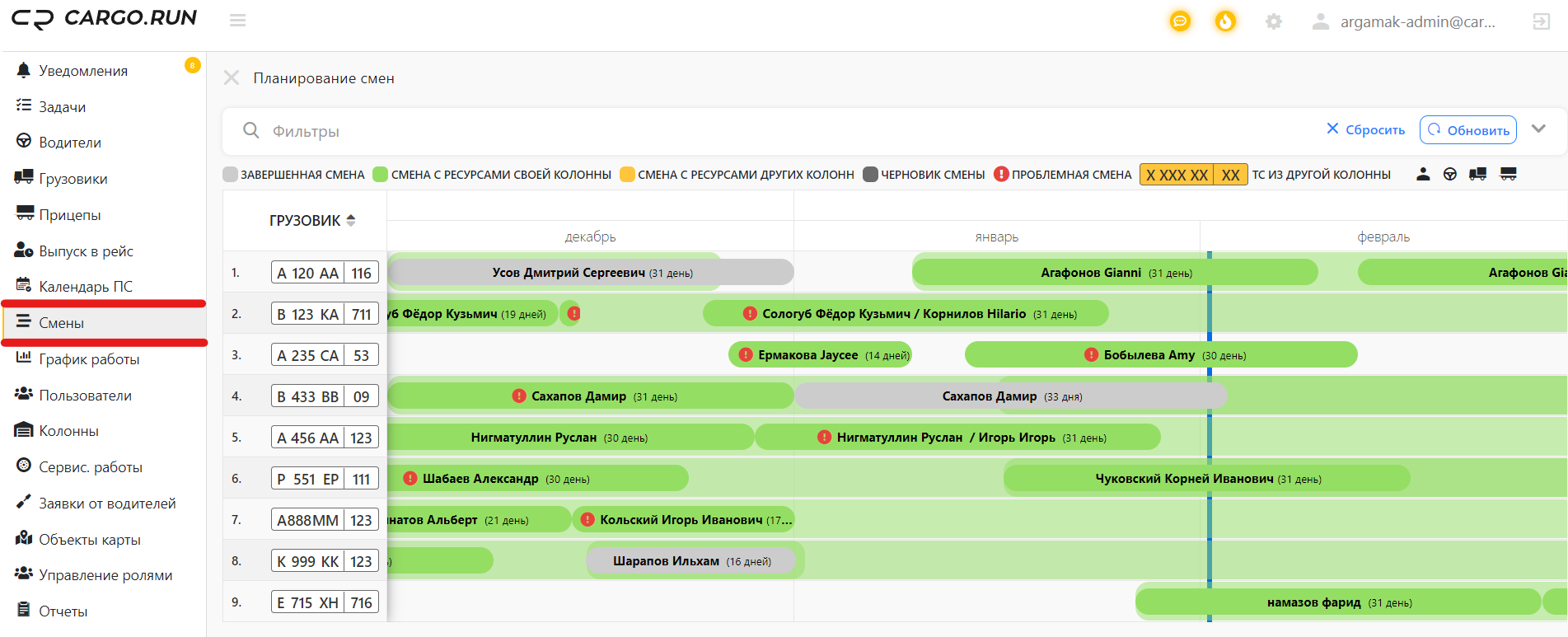Screen dimensions: 1568x637
Task: Click the logout icon beside account email
Action: point(1541,21)
